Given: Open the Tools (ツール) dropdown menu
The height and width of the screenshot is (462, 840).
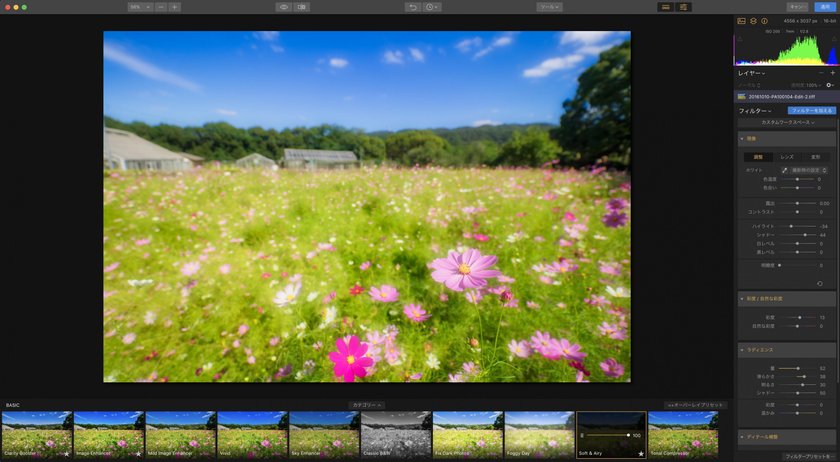Looking at the screenshot, I should [x=549, y=7].
